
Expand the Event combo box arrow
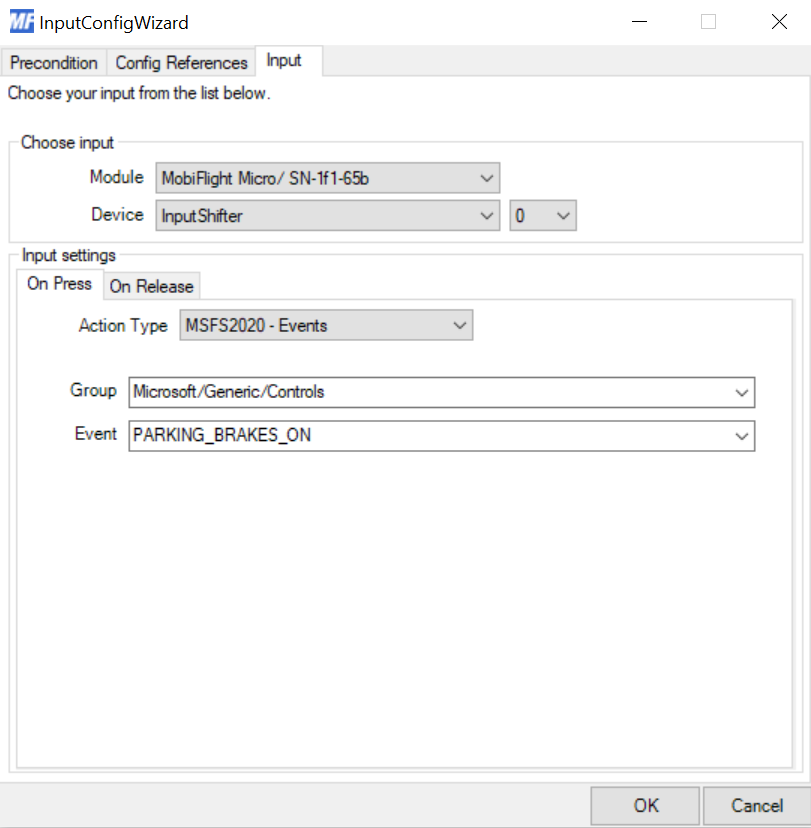pyautogui.click(x=742, y=436)
